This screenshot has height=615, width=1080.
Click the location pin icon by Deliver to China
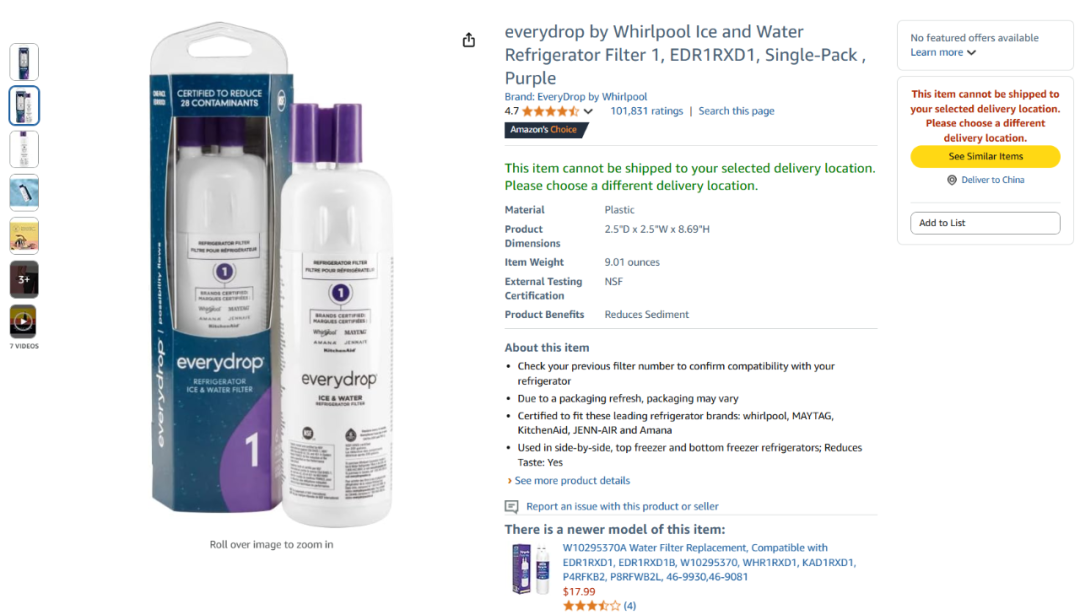(951, 180)
